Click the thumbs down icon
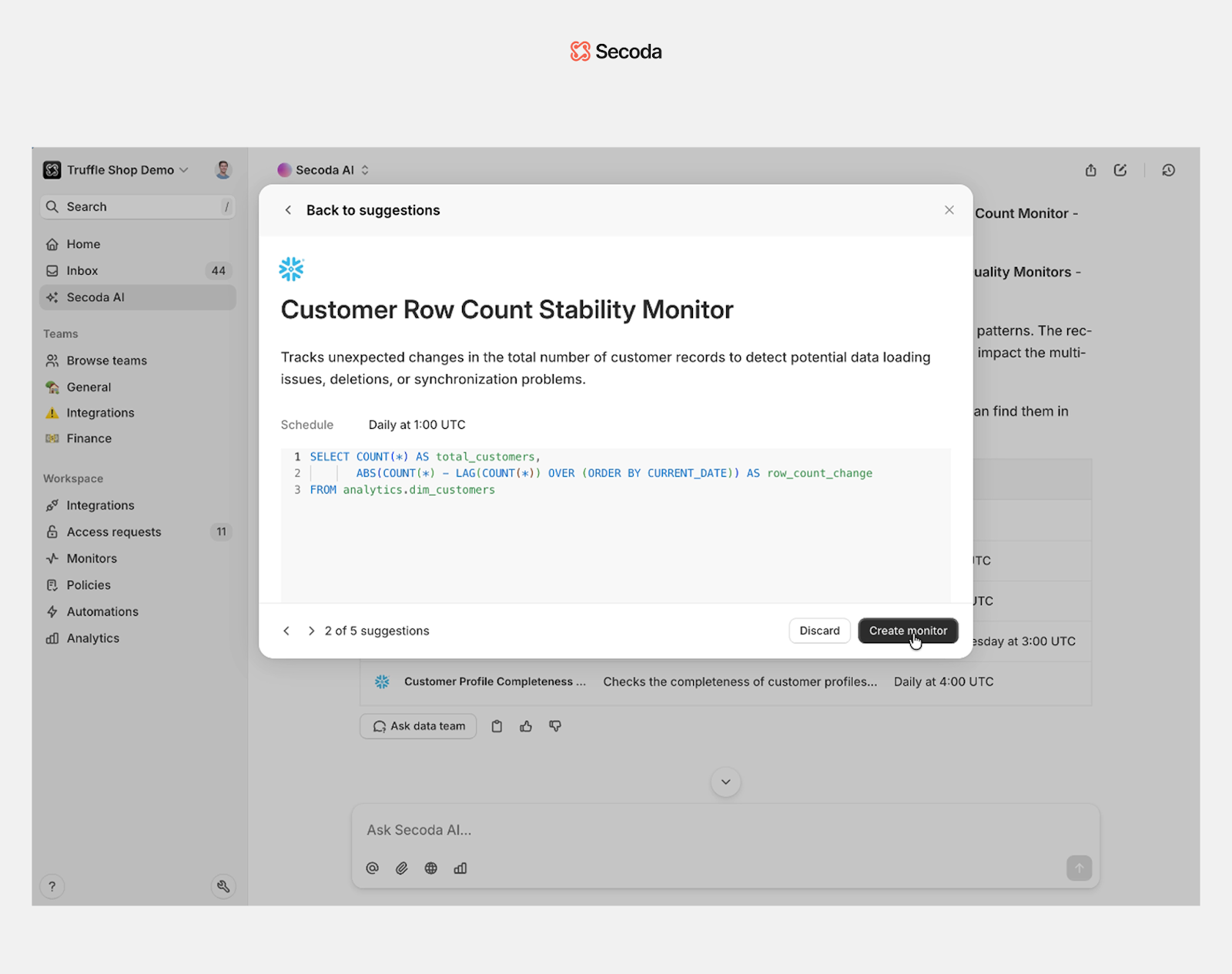Image resolution: width=1232 pixels, height=974 pixels. point(555,726)
